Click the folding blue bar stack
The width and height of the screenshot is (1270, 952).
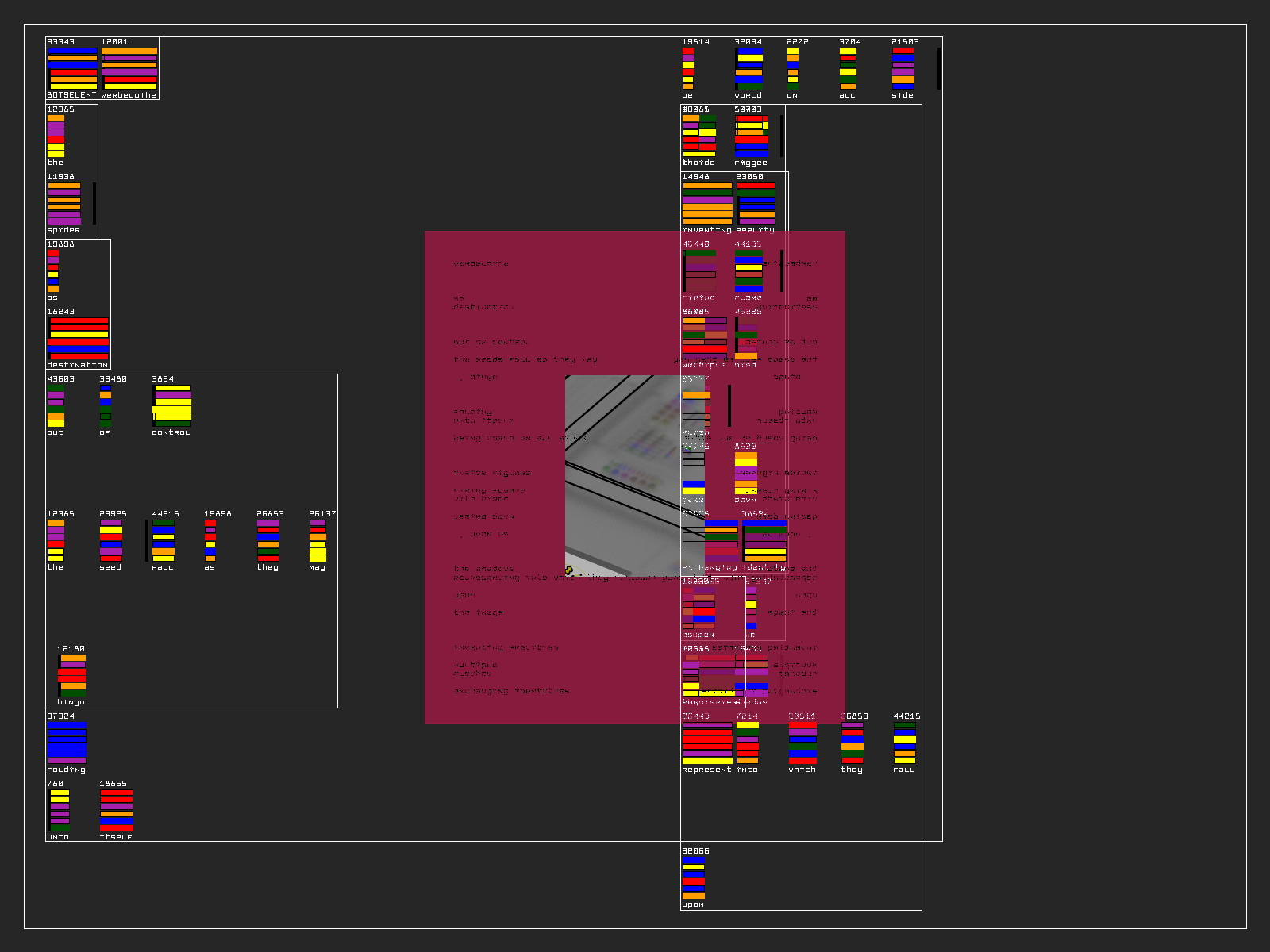pyautogui.click(x=67, y=743)
